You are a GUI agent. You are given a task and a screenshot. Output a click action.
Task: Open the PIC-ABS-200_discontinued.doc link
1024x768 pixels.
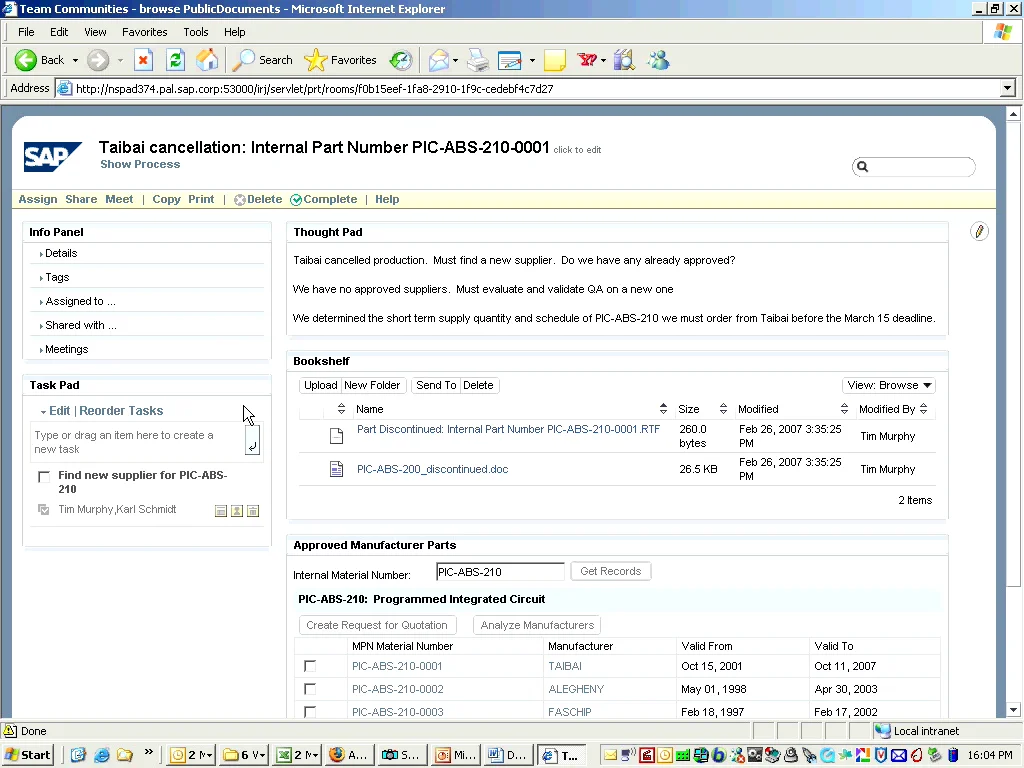click(x=432, y=469)
